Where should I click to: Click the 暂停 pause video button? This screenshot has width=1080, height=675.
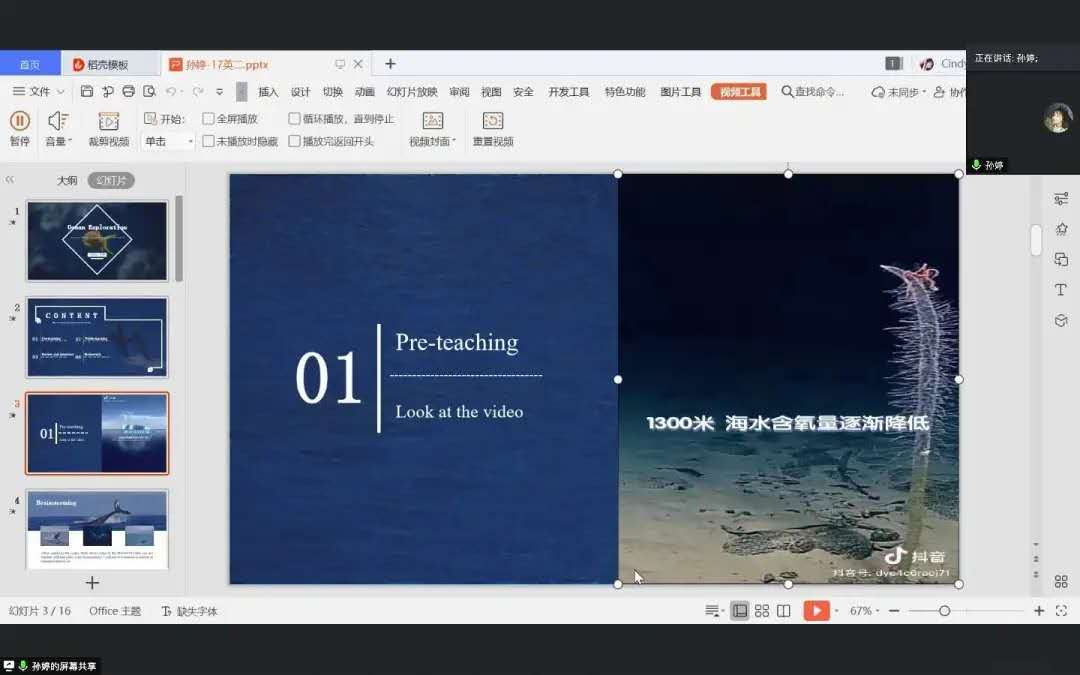pos(19,121)
